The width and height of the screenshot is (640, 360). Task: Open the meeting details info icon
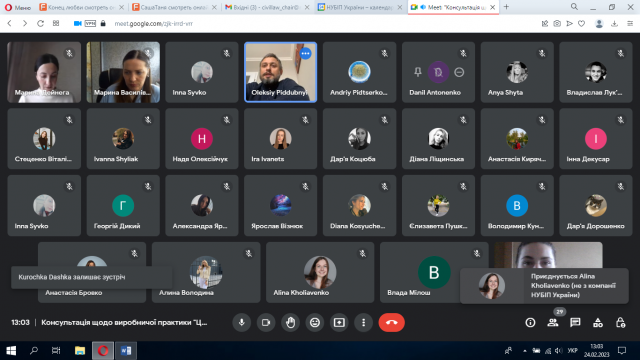tap(530, 323)
